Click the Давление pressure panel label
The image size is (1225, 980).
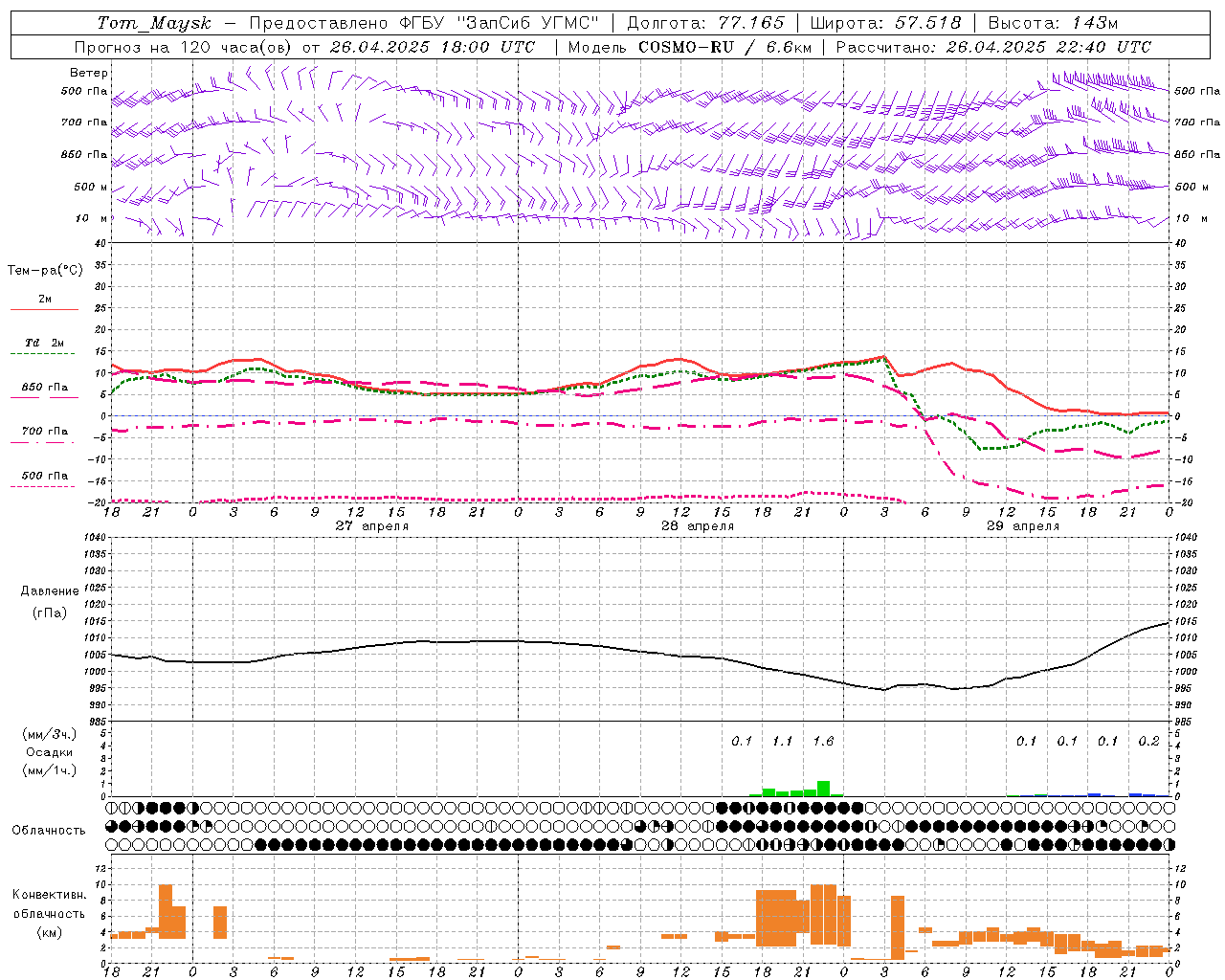(50, 591)
